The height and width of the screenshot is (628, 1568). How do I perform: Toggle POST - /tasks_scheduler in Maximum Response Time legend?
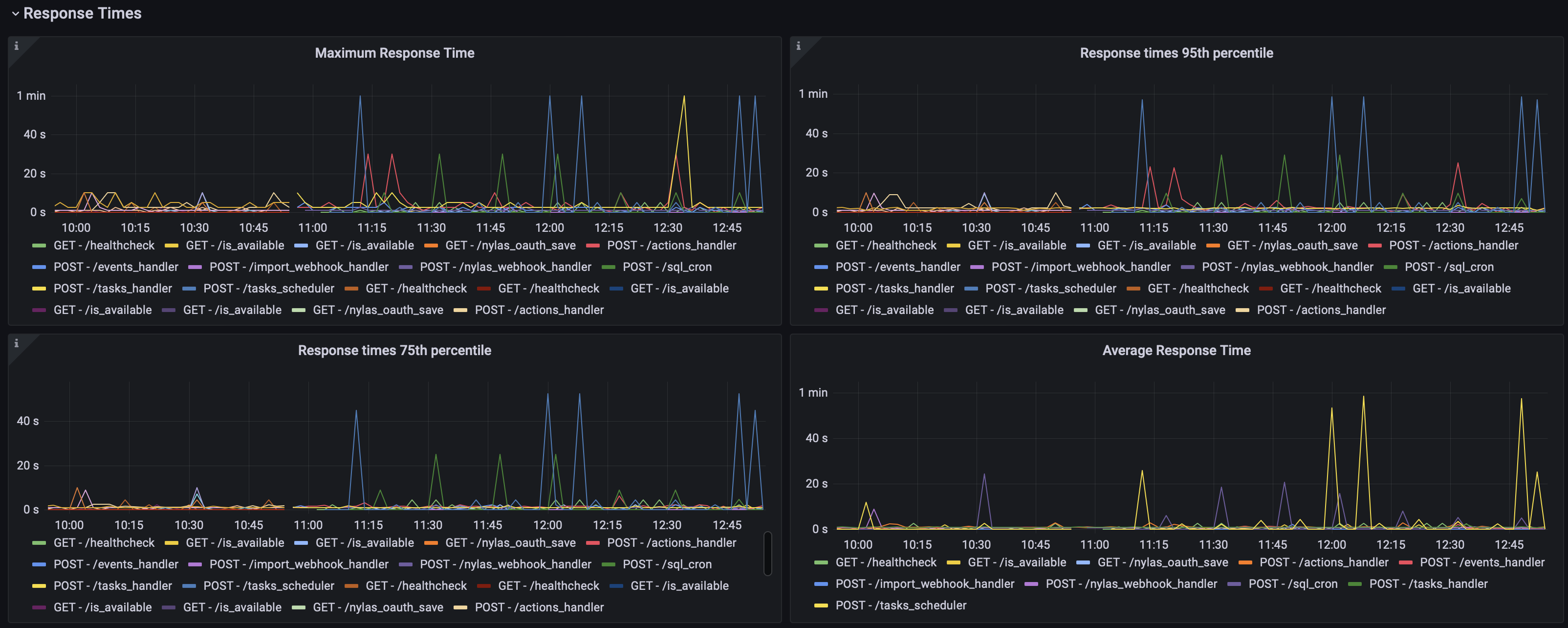[268, 288]
